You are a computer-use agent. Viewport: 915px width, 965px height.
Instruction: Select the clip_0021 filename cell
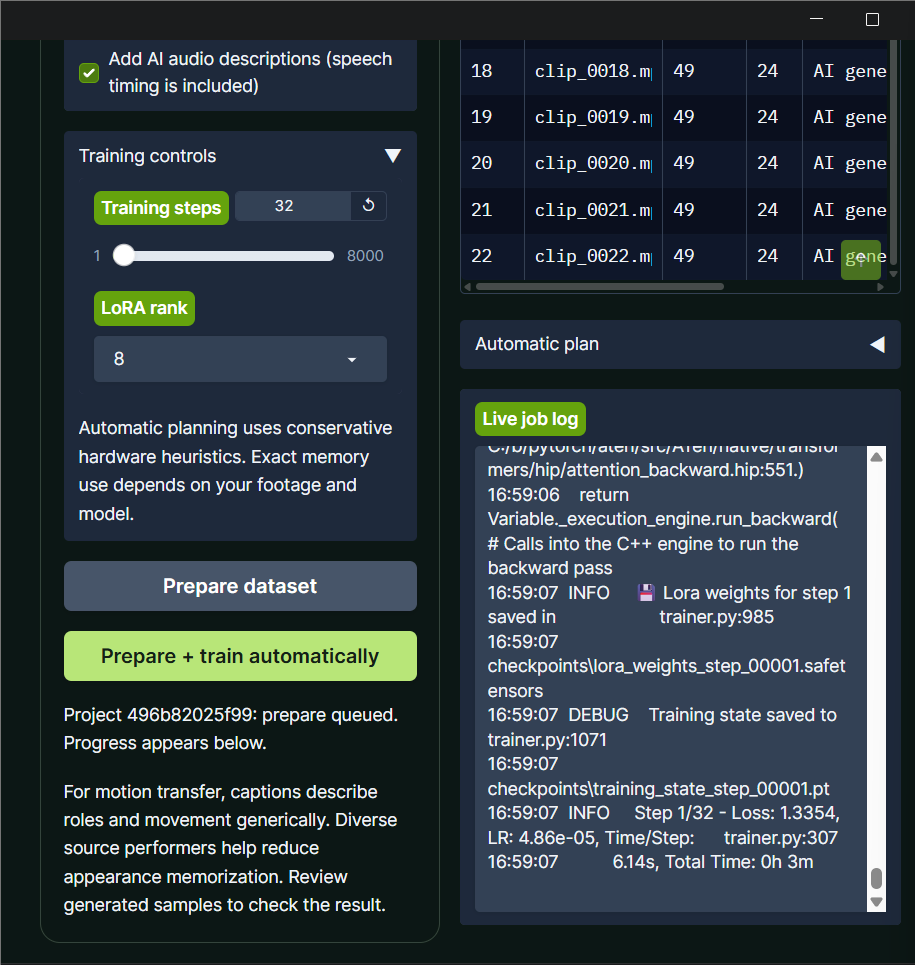coord(593,210)
